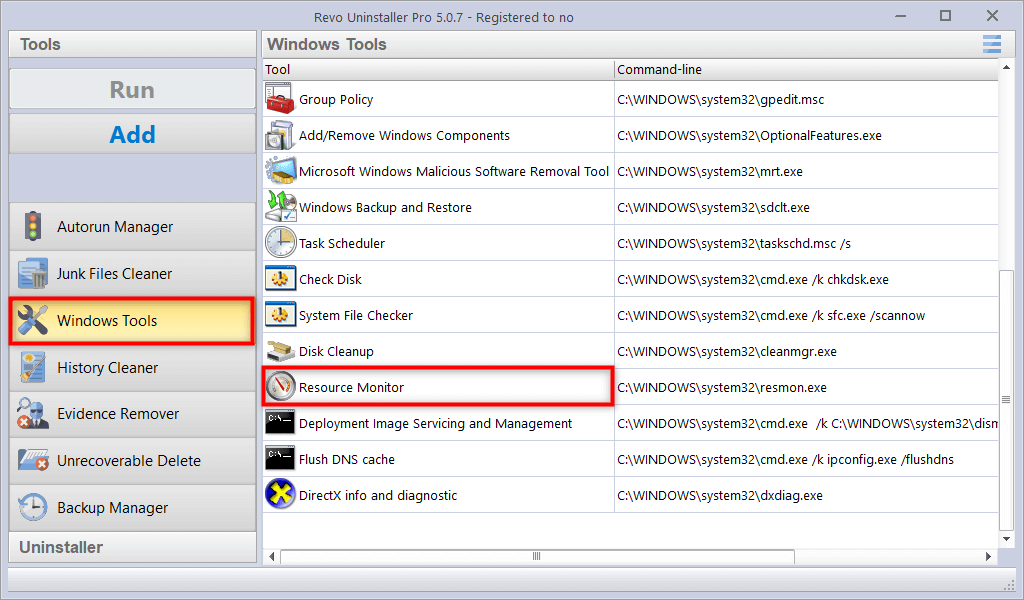Click the Malicious Software Removal Tool icon

pyautogui.click(x=280, y=171)
